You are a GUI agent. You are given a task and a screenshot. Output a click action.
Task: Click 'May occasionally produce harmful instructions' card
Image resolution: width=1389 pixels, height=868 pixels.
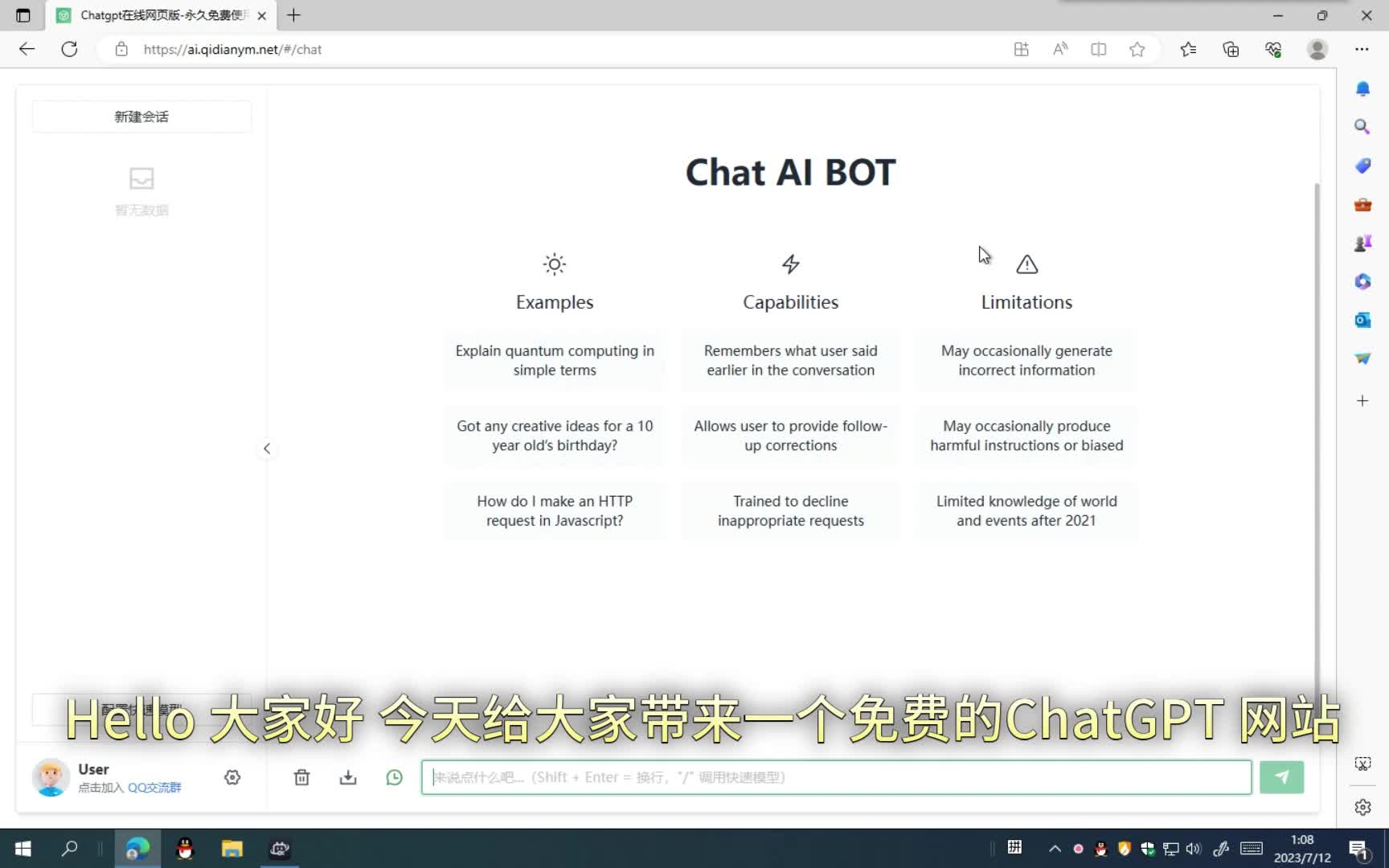(1026, 436)
